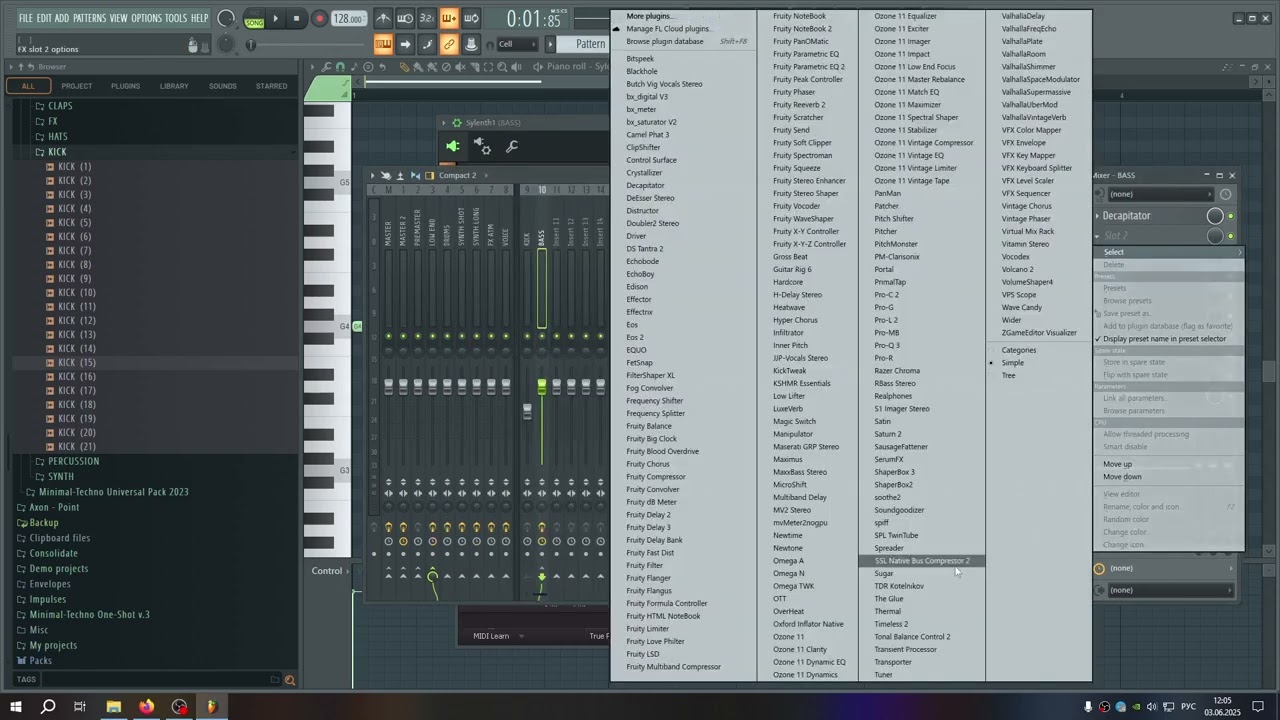Select the piano roll pencil draw tool
Viewport: 1280px width, 720px height.
pyautogui.click(x=404, y=67)
